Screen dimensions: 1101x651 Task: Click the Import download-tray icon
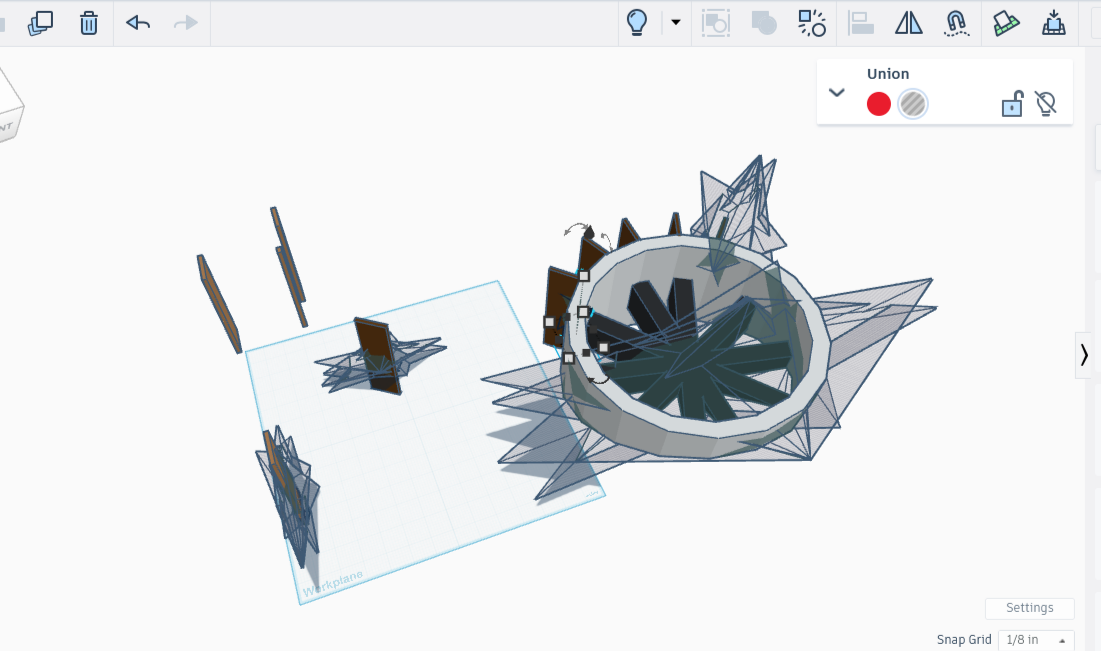pyautogui.click(x=1053, y=23)
